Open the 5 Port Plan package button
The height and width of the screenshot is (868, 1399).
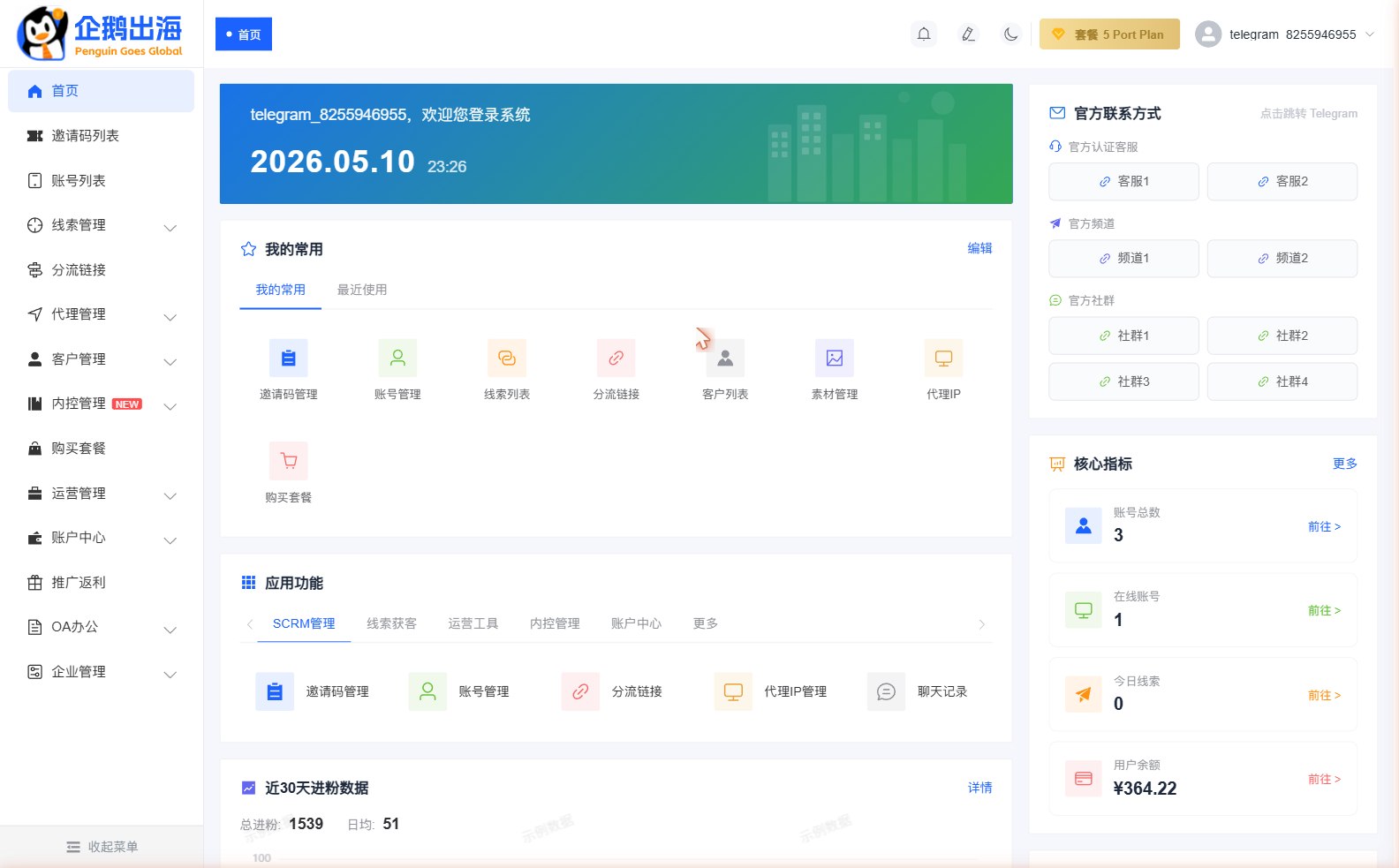pyautogui.click(x=1109, y=34)
